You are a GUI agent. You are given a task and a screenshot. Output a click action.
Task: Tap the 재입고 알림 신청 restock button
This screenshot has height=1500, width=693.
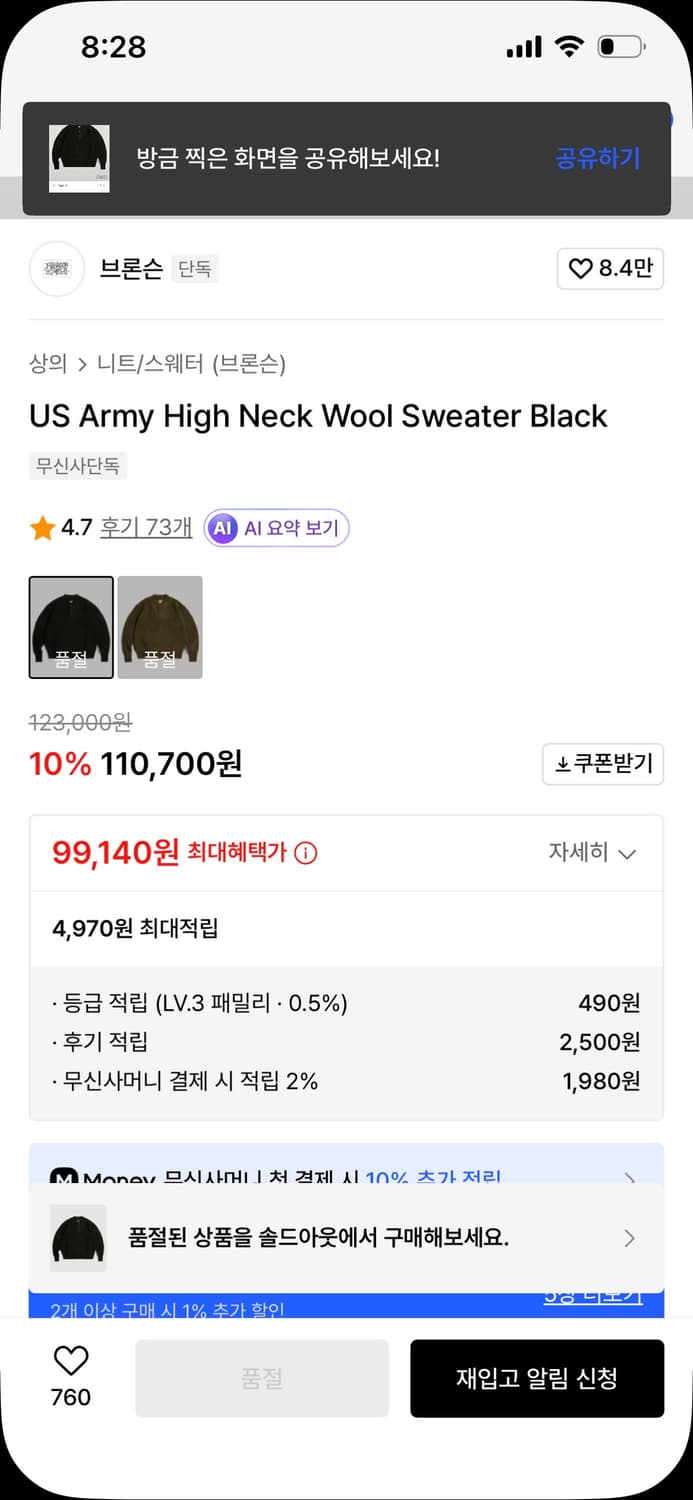pos(537,1378)
